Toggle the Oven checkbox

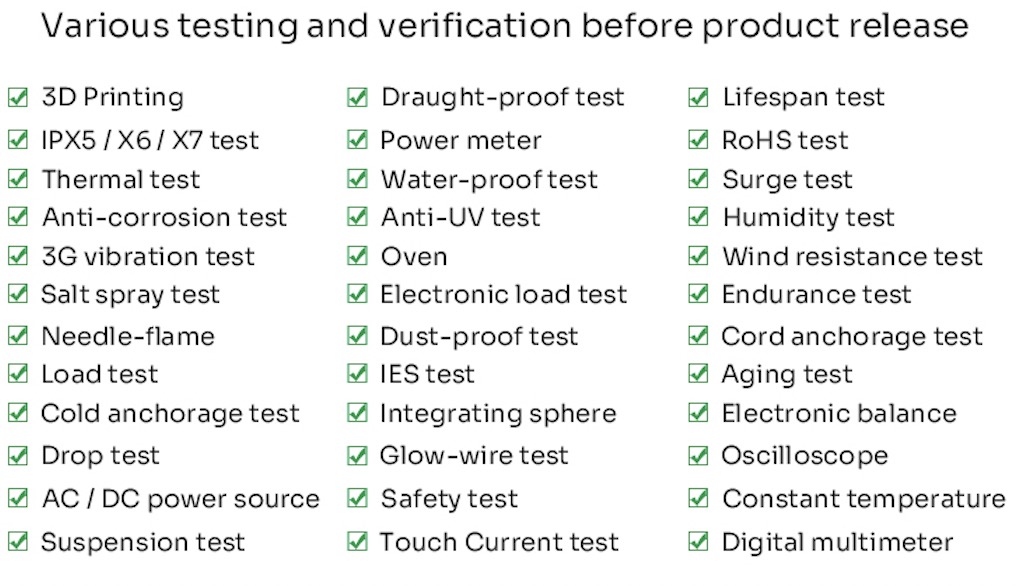pos(357,256)
